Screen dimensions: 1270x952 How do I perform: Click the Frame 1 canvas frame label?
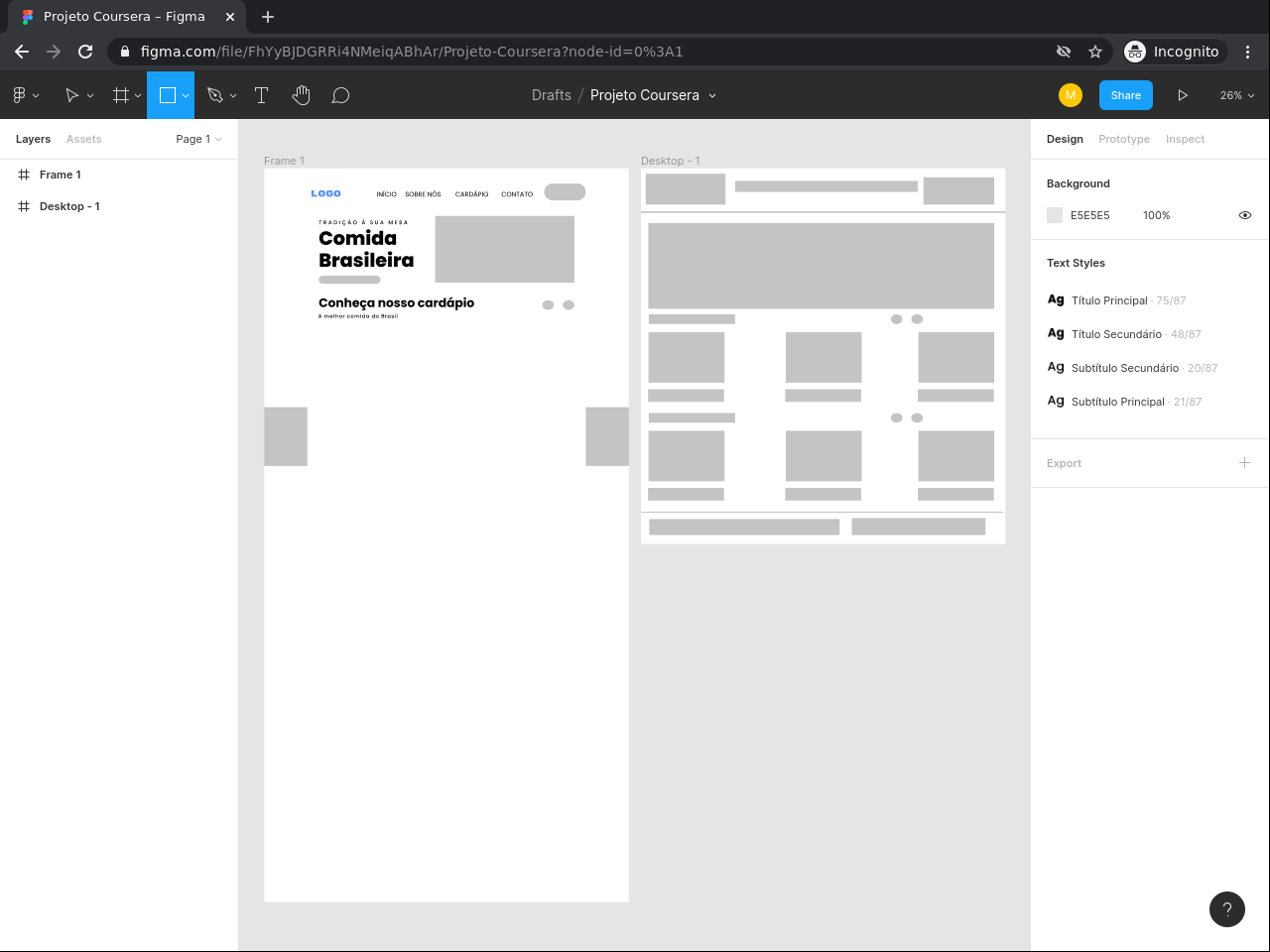tap(284, 161)
